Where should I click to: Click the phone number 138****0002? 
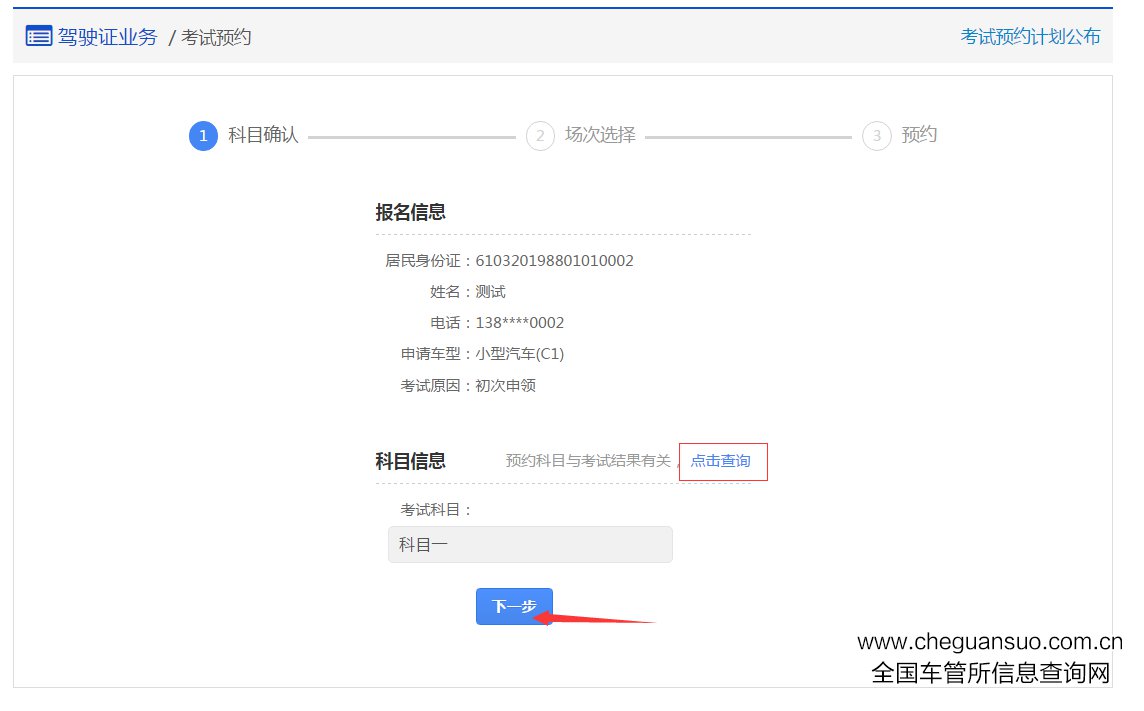[520, 323]
